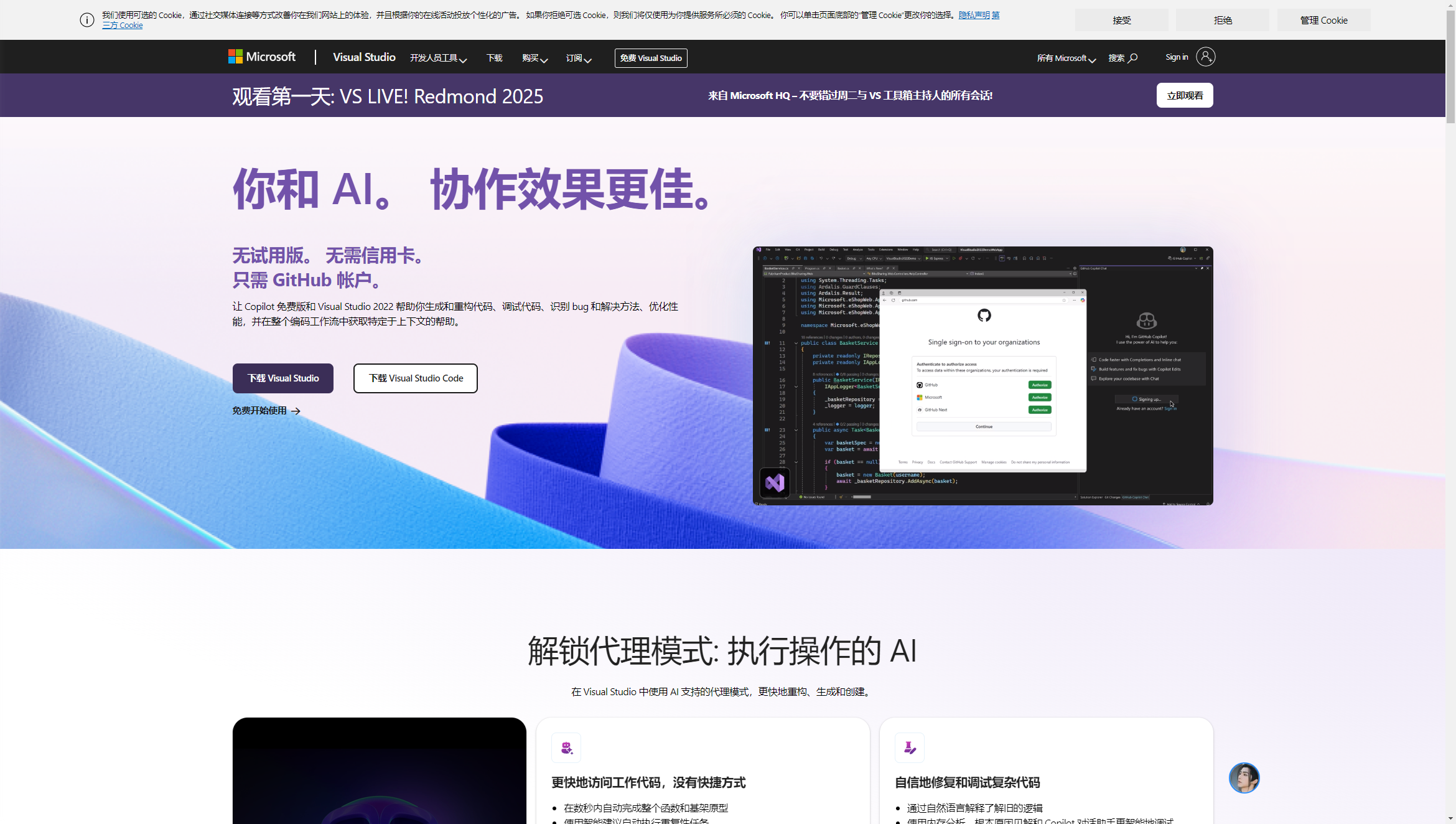Click the Microsoft logo

(x=262, y=57)
